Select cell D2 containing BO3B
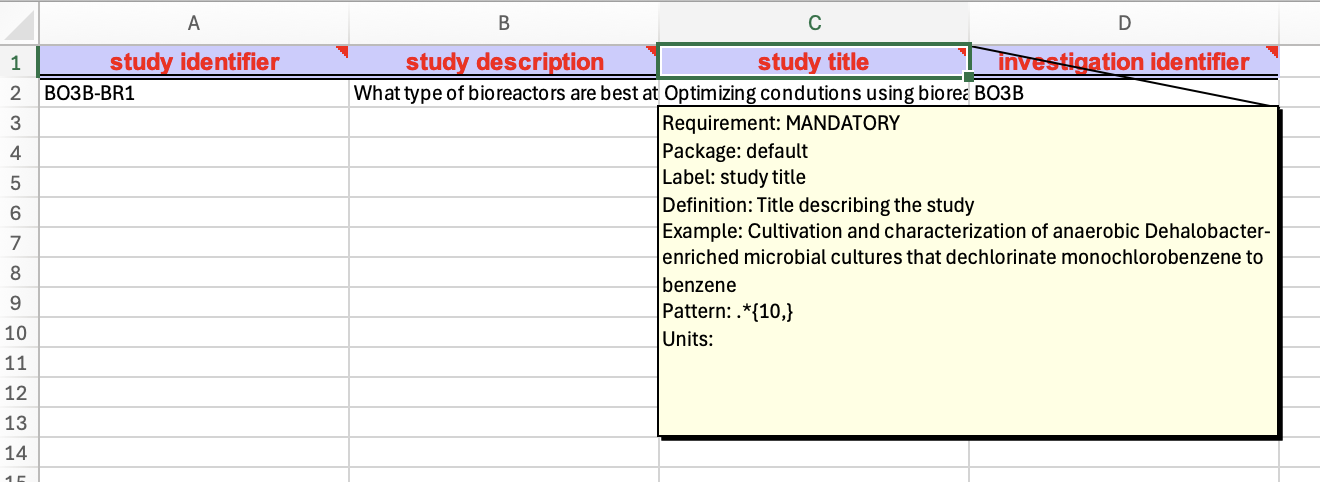Viewport: 1320px width, 482px height. 1124,94
